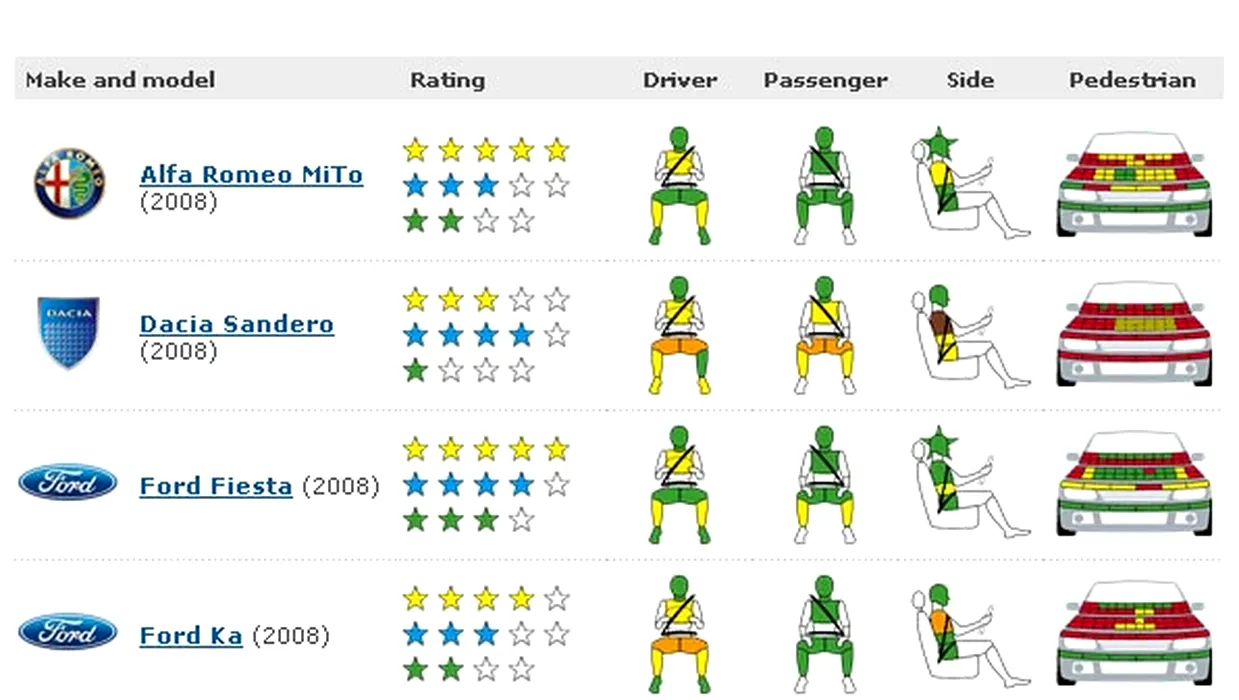Screen dimensions: 1239x700
Task: Open the Ford Fiesta link
Action: click(216, 487)
